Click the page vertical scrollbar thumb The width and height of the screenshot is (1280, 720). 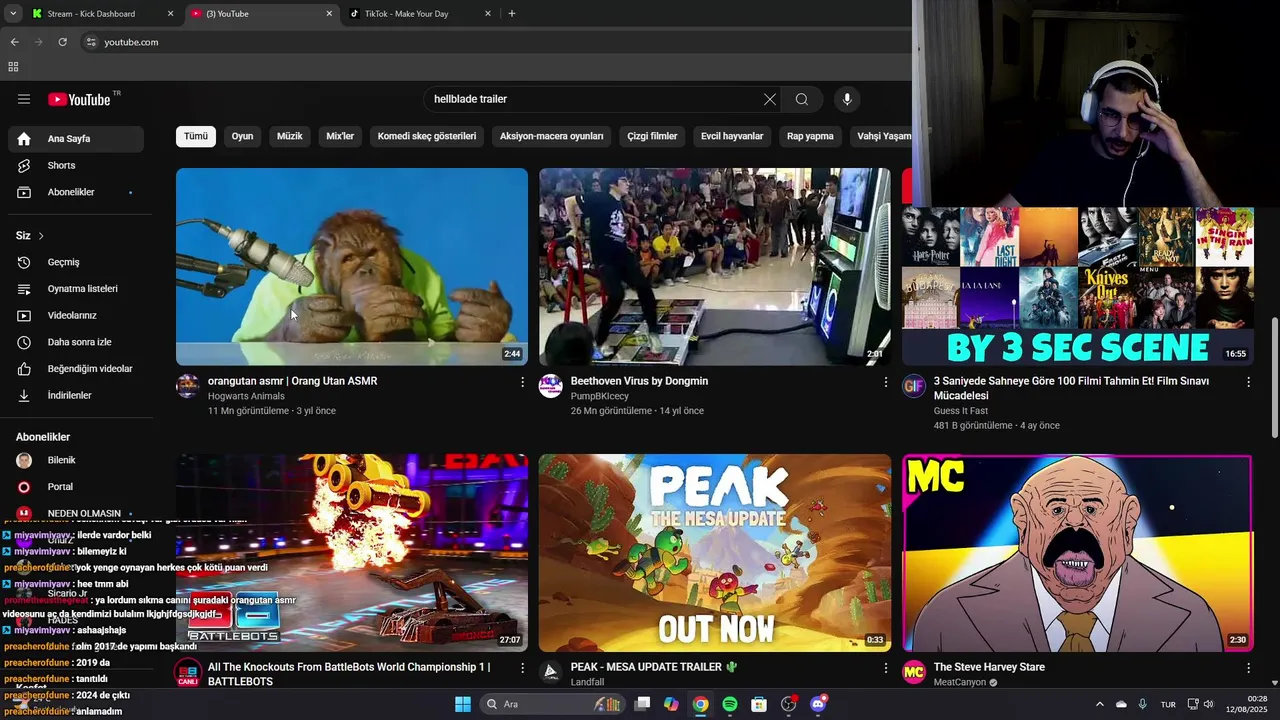pos(1274,378)
